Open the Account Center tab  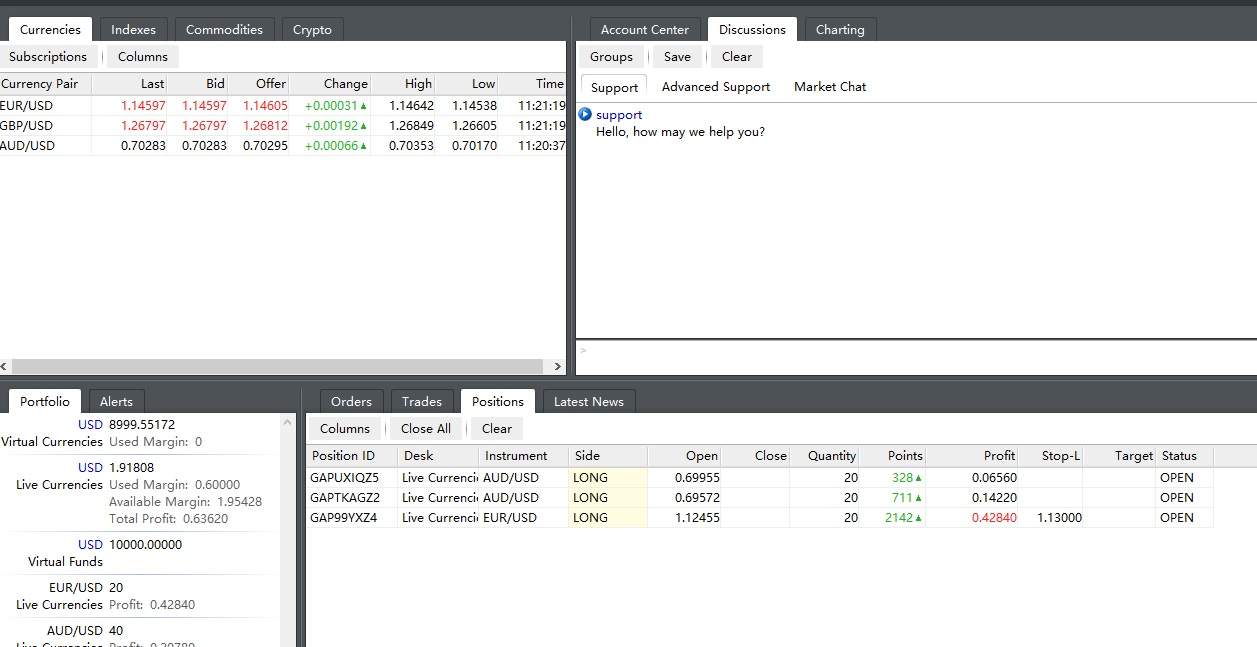pyautogui.click(x=645, y=29)
